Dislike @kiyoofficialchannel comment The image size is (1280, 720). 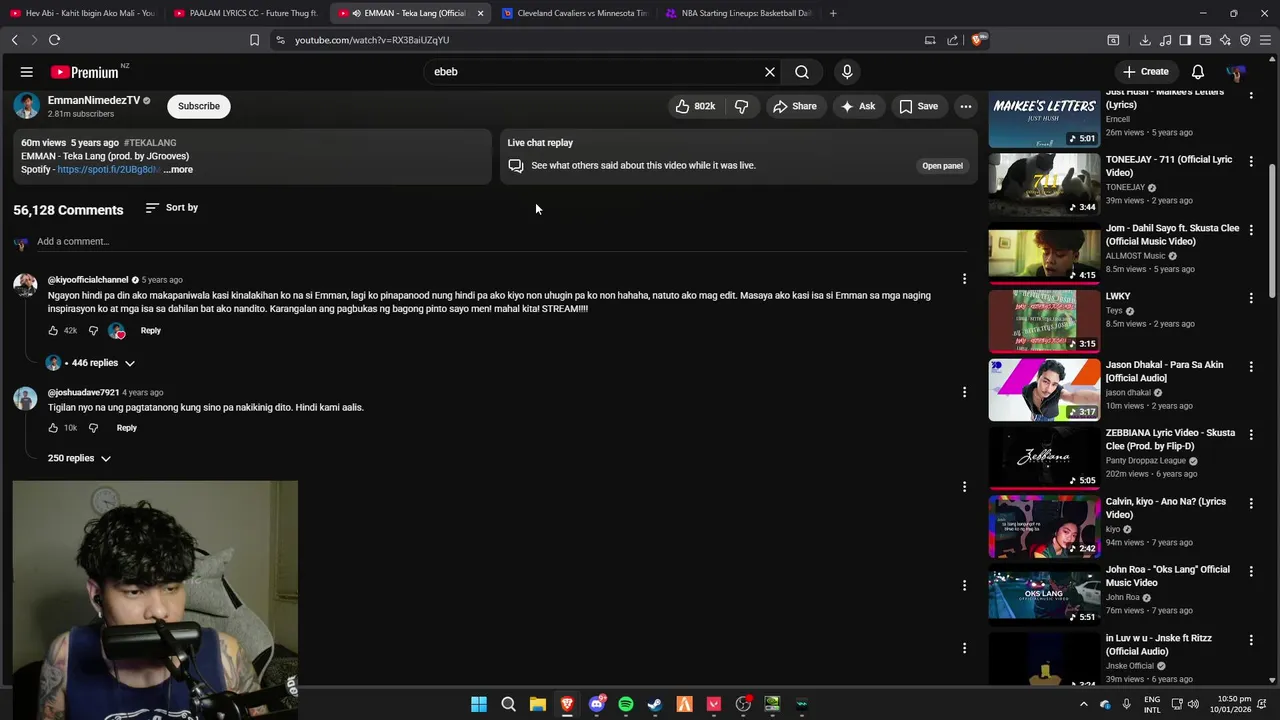pyautogui.click(x=93, y=331)
